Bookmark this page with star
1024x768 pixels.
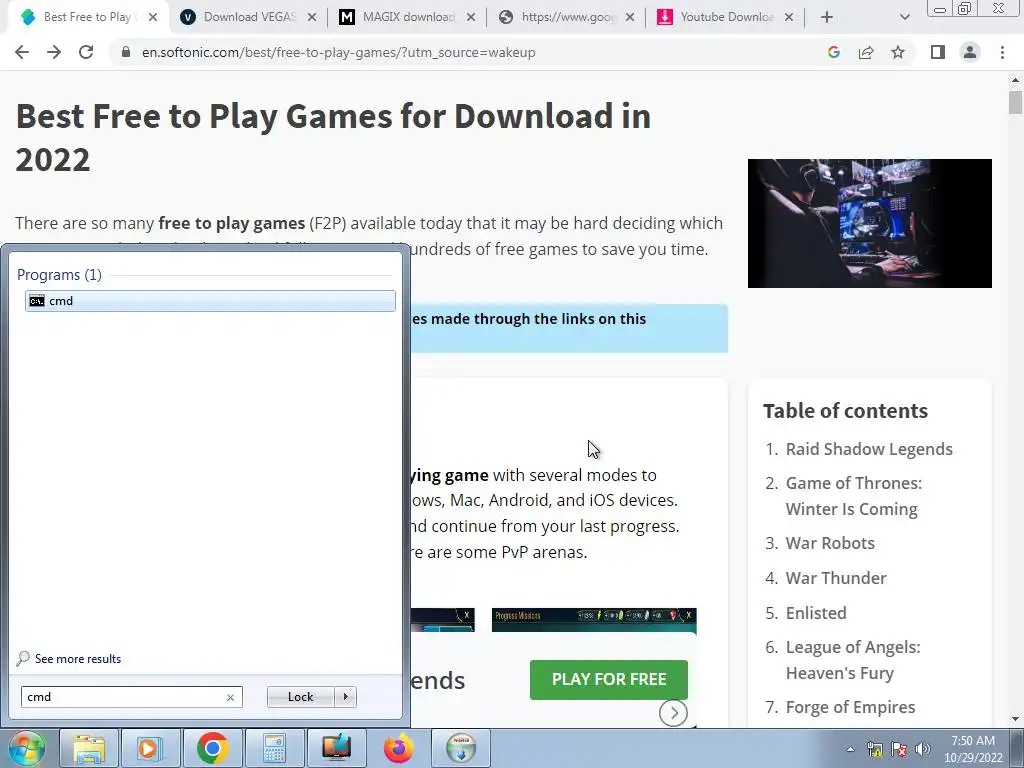coord(898,52)
